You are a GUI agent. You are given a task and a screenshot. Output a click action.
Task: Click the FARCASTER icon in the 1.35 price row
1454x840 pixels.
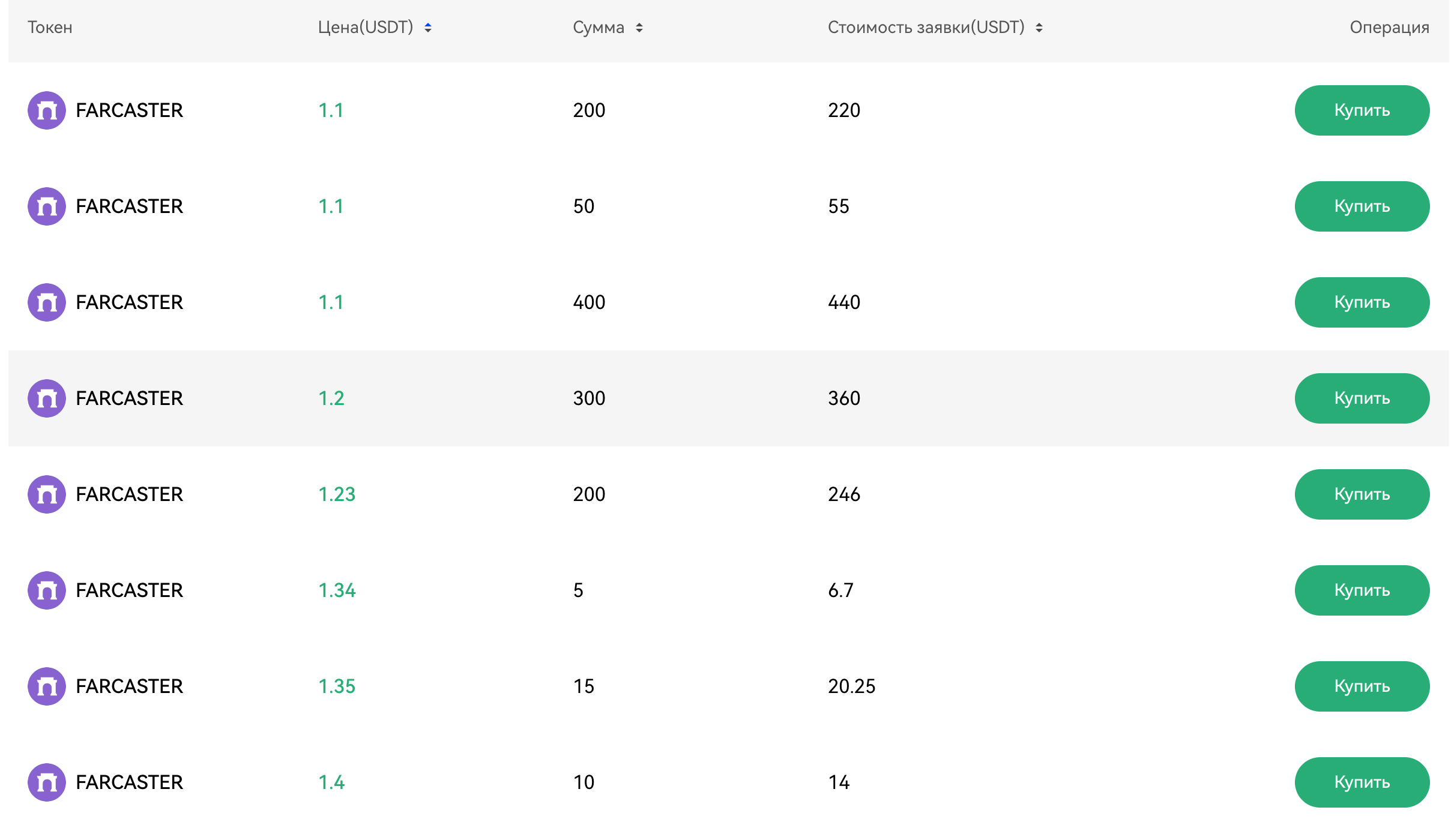(x=47, y=686)
